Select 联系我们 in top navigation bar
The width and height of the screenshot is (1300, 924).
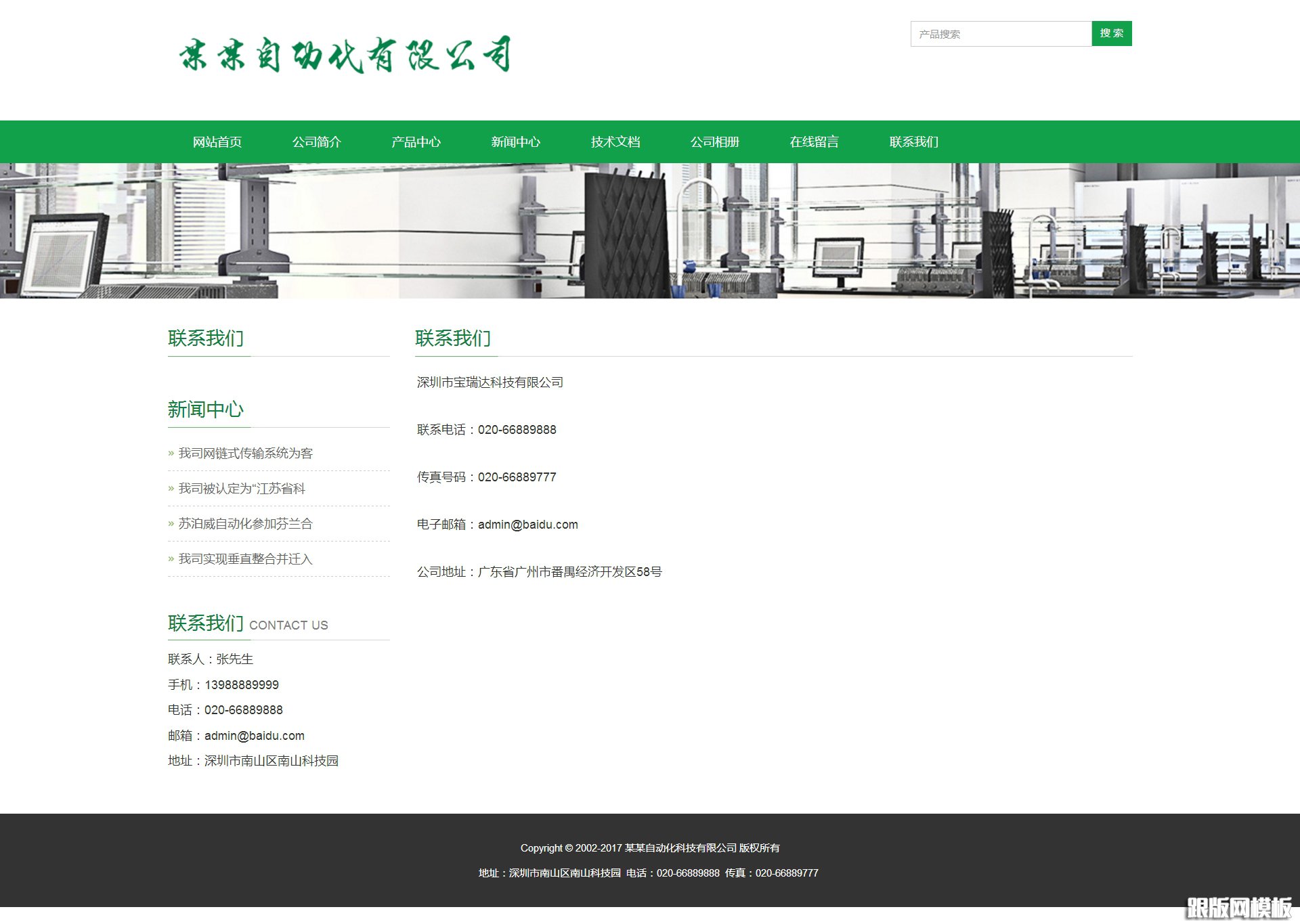[x=913, y=142]
